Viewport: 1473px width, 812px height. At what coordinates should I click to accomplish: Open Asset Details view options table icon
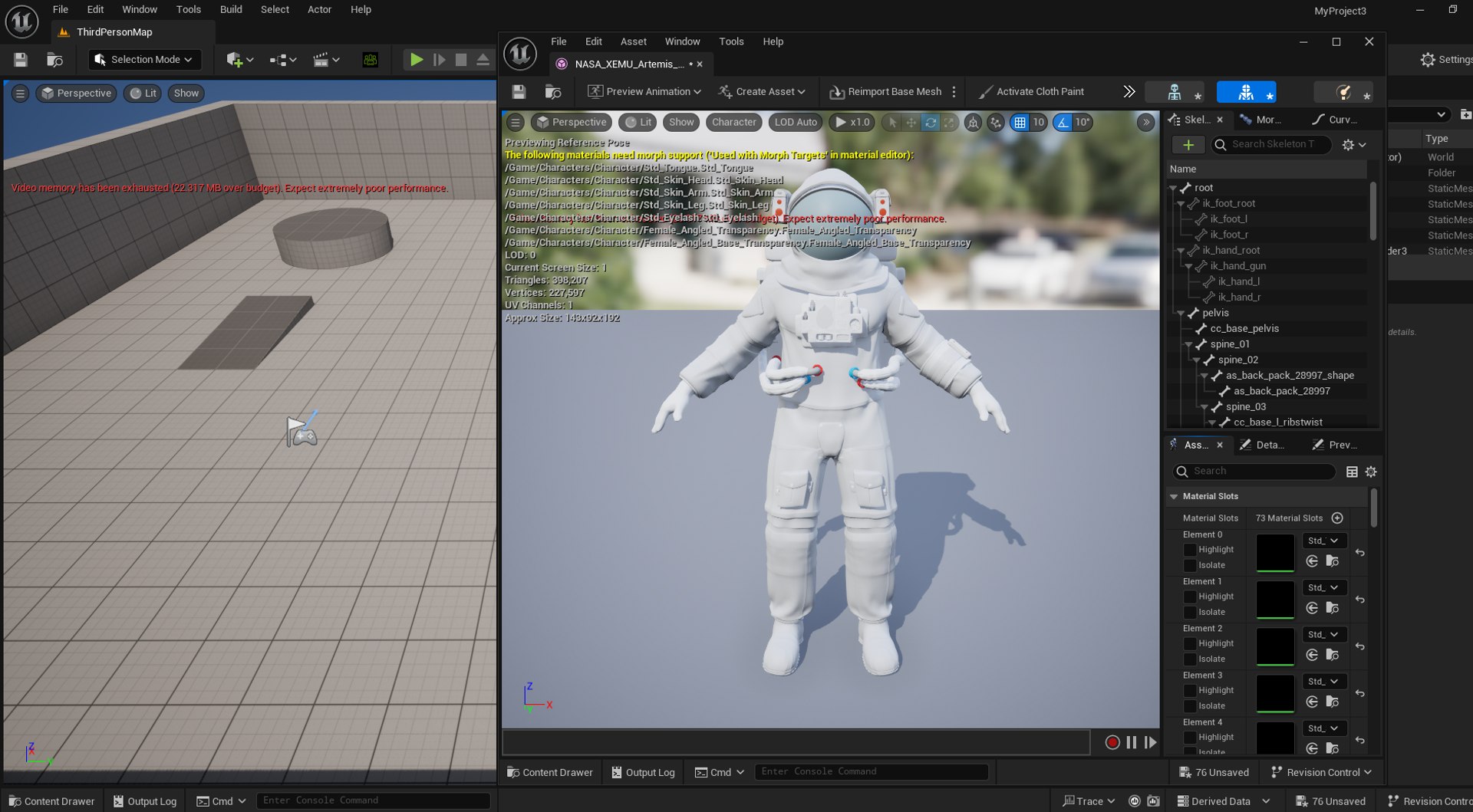[1352, 472]
